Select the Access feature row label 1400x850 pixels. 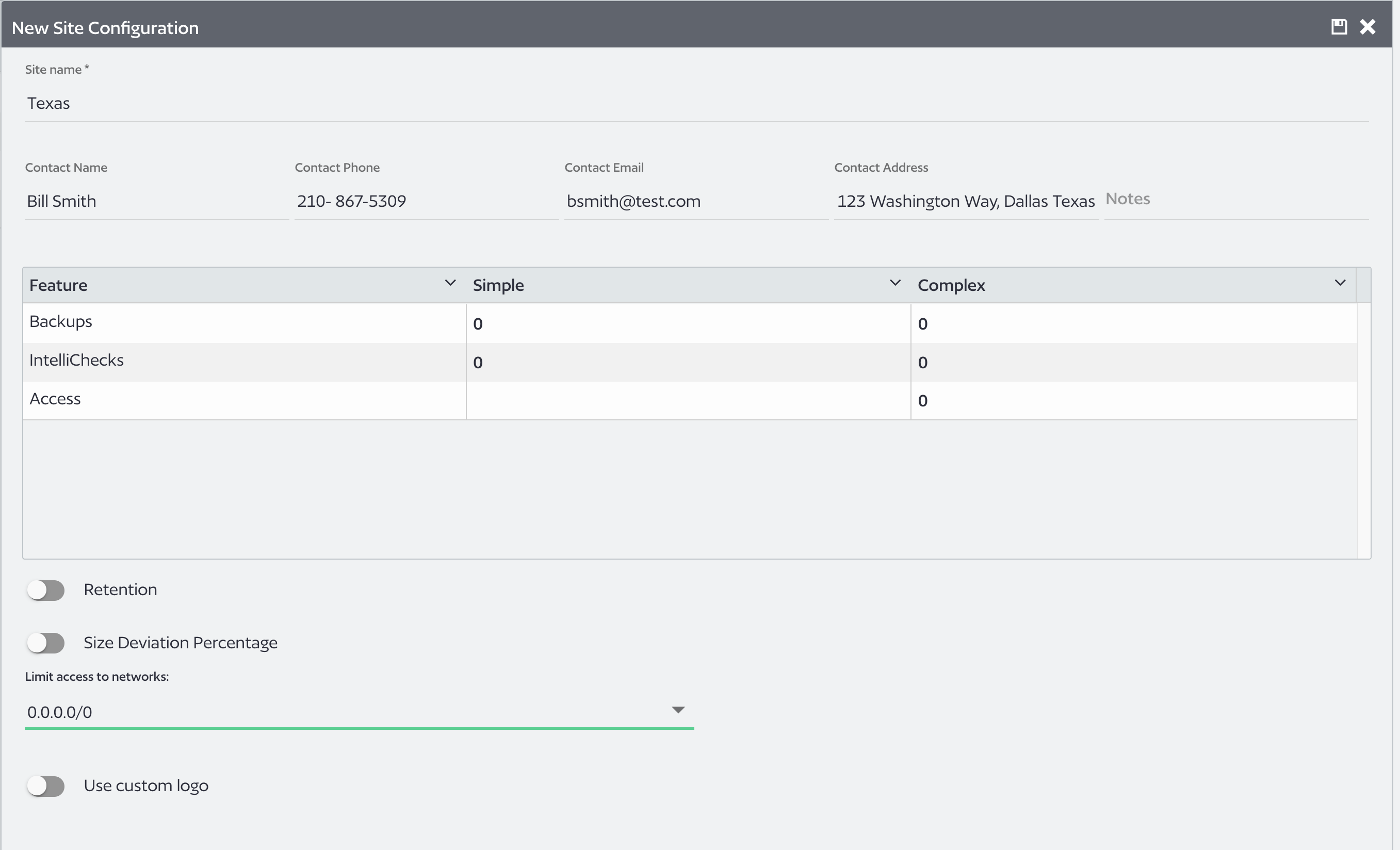55,398
